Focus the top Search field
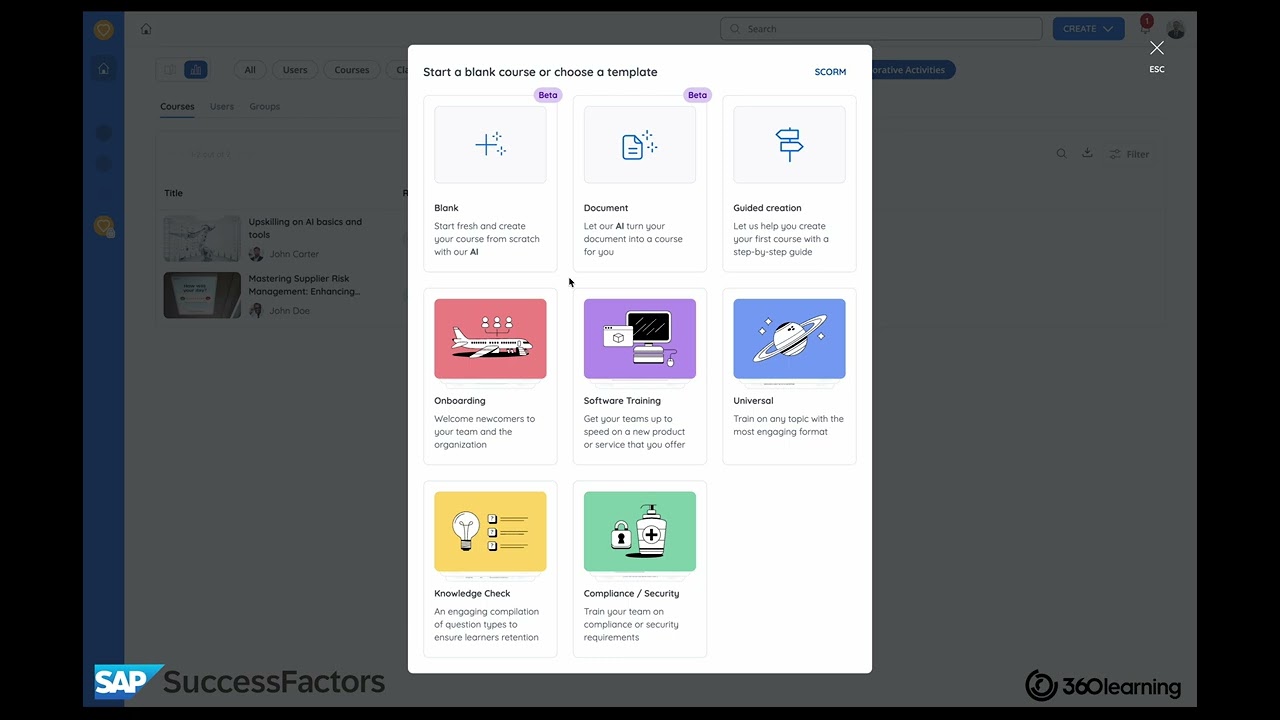Viewport: 1280px width, 720px height. 881,29
